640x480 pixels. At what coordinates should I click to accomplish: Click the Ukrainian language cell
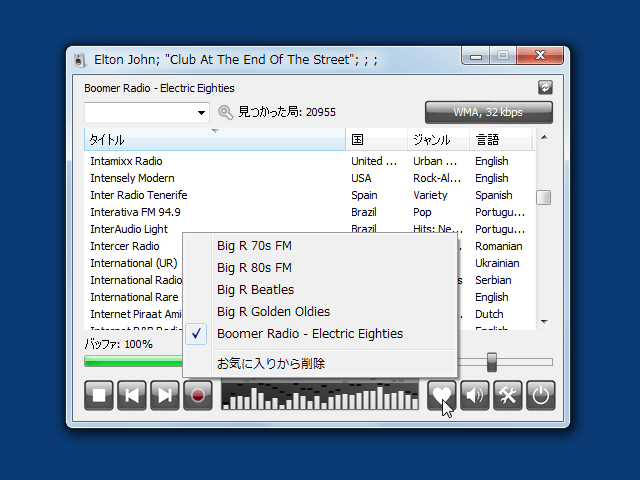point(497,263)
